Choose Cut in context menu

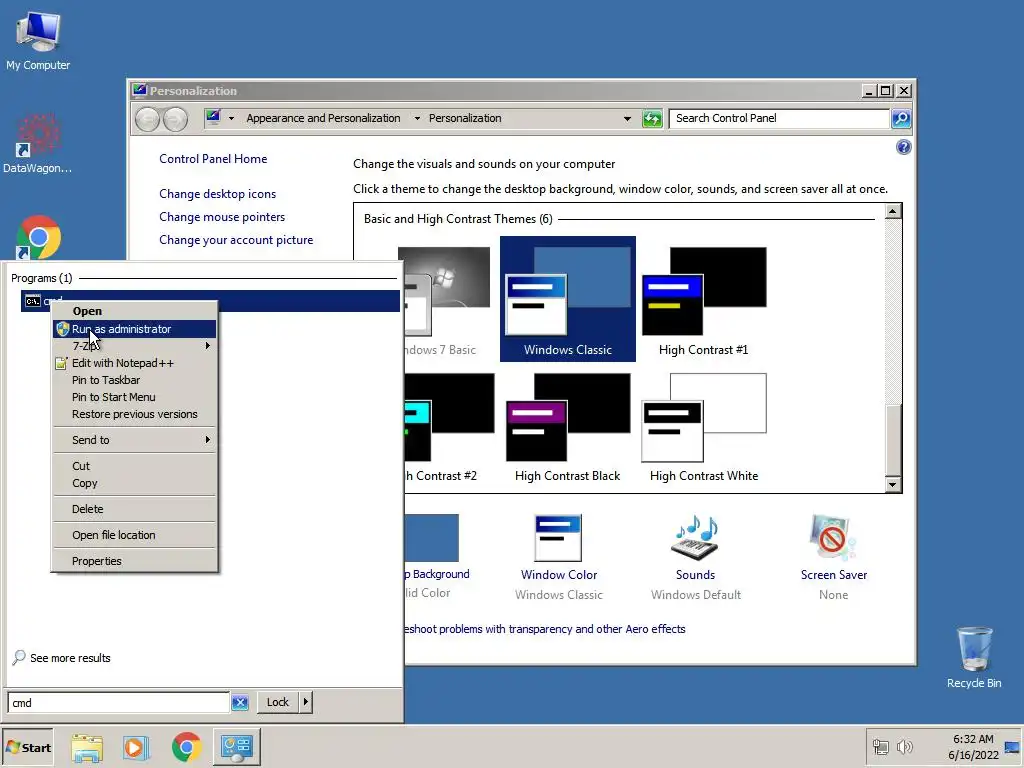pyautogui.click(x=134, y=466)
